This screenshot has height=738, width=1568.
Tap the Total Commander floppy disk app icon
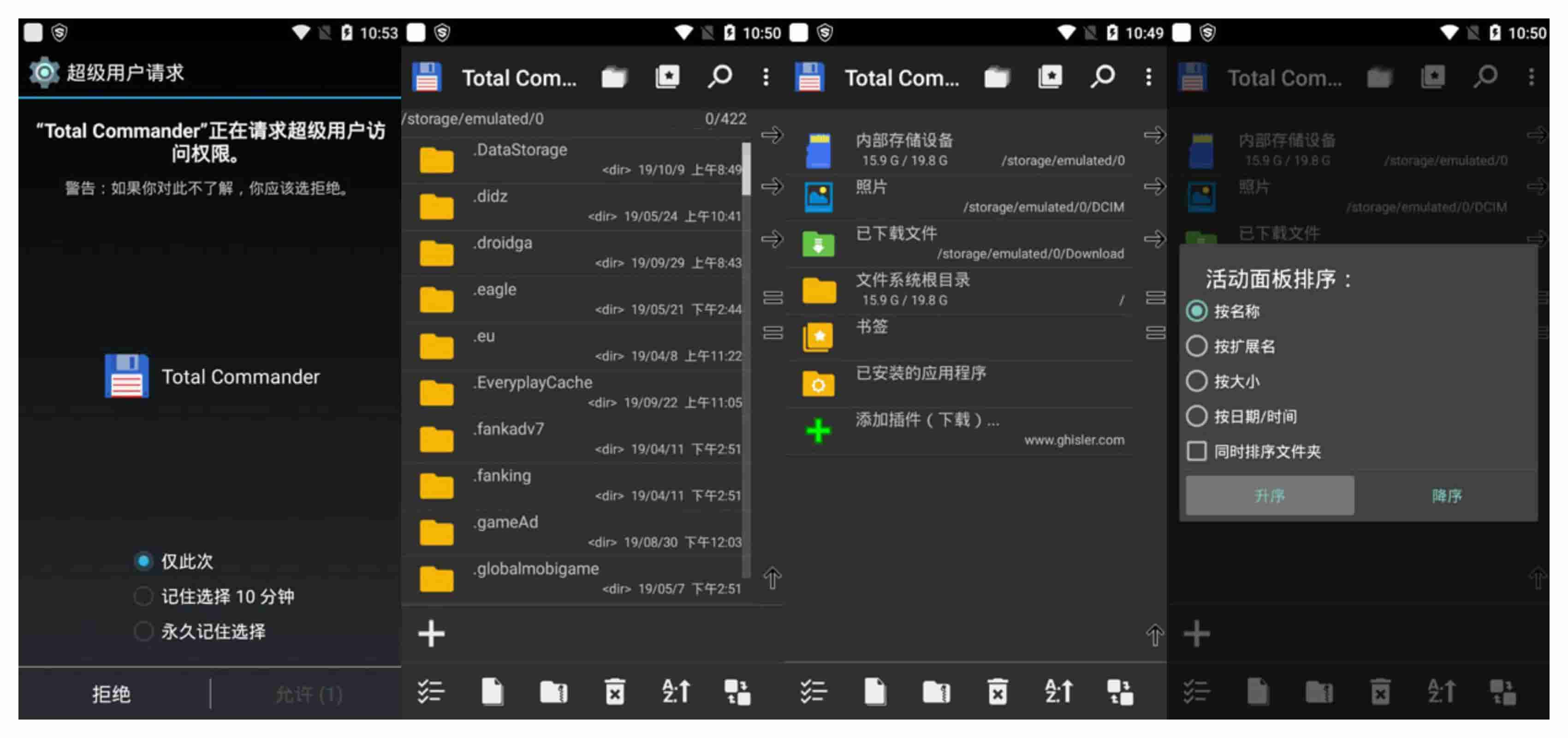click(x=427, y=77)
